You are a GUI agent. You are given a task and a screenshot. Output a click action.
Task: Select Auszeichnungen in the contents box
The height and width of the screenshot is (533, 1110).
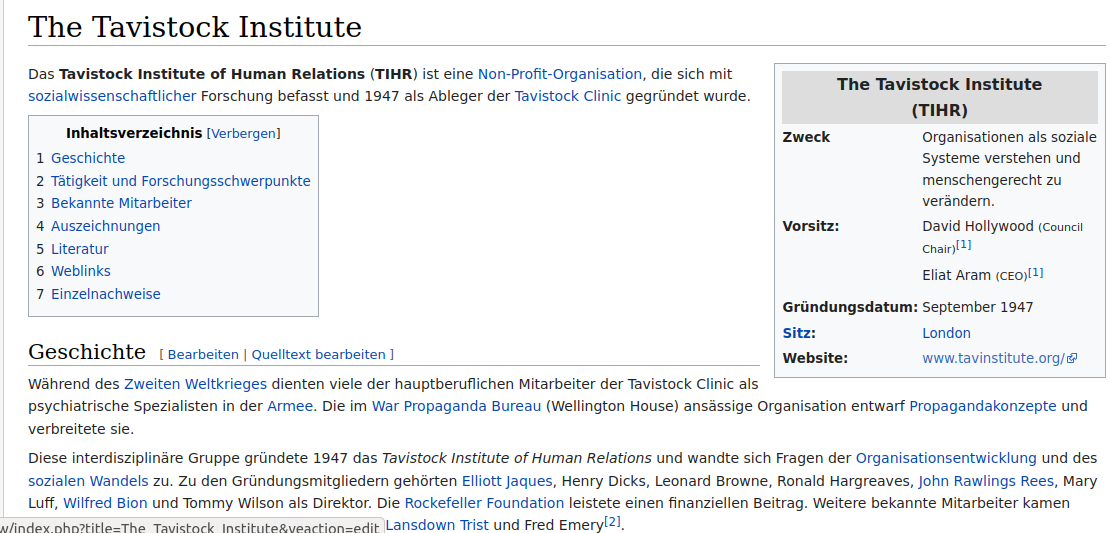[x=105, y=226]
